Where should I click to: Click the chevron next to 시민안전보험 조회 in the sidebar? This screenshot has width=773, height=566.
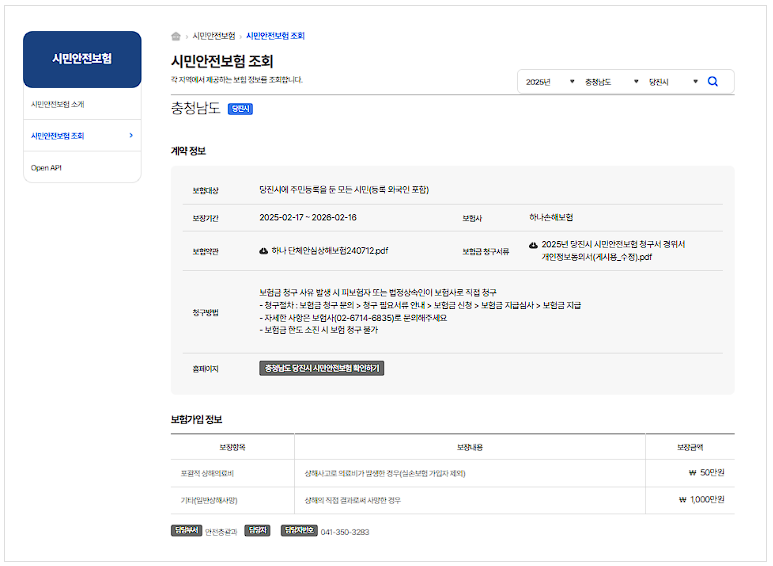131,135
